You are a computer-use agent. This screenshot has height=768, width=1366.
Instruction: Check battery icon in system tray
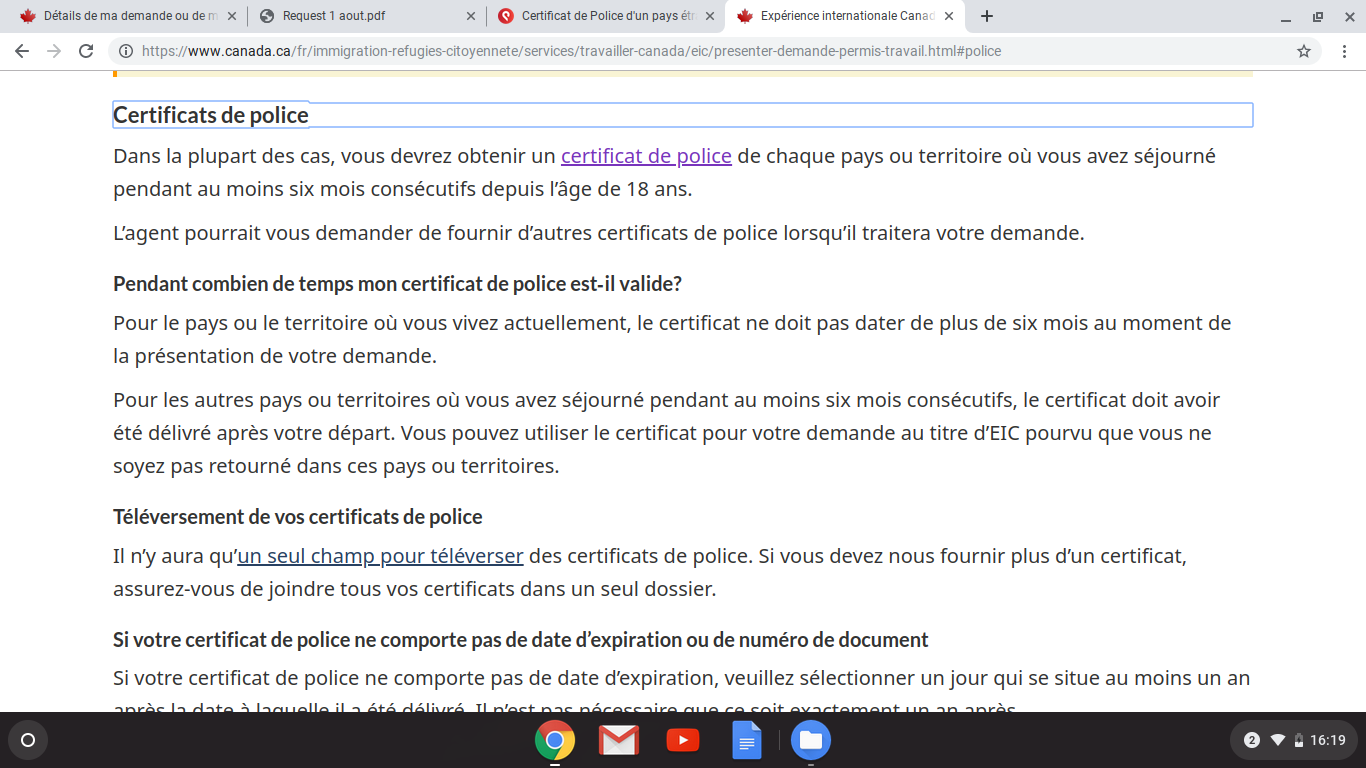click(1299, 741)
